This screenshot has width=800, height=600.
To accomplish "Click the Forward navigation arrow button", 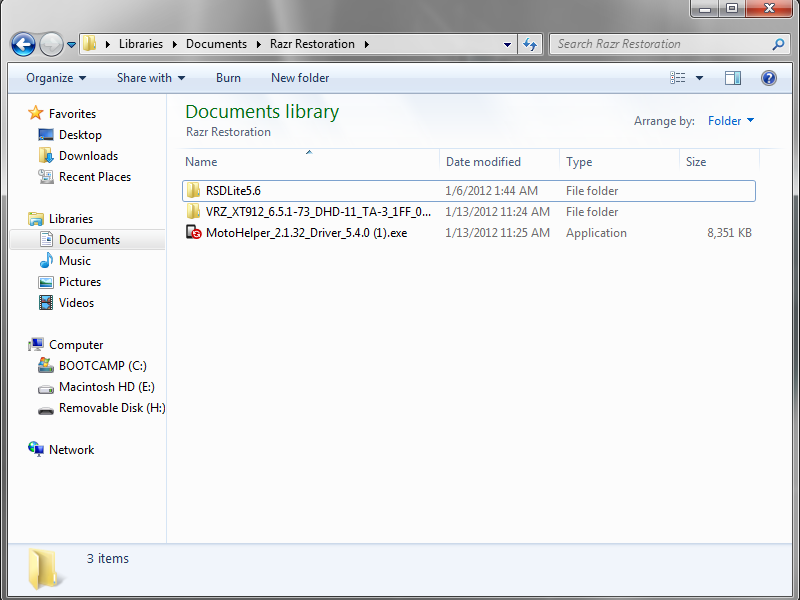I will 51,44.
